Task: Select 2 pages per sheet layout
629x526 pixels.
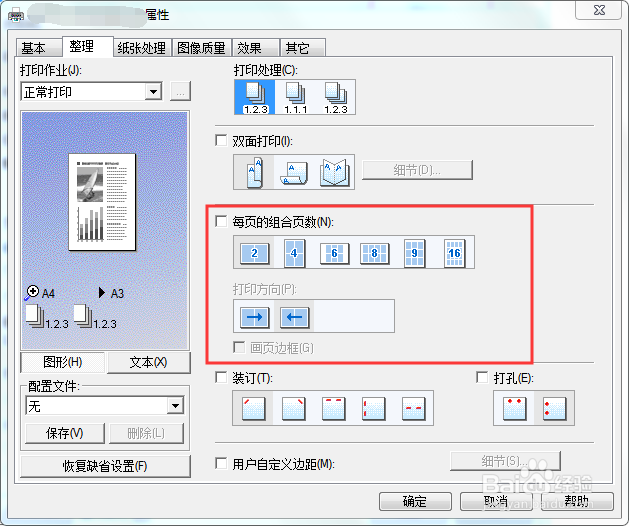Action: [x=254, y=253]
